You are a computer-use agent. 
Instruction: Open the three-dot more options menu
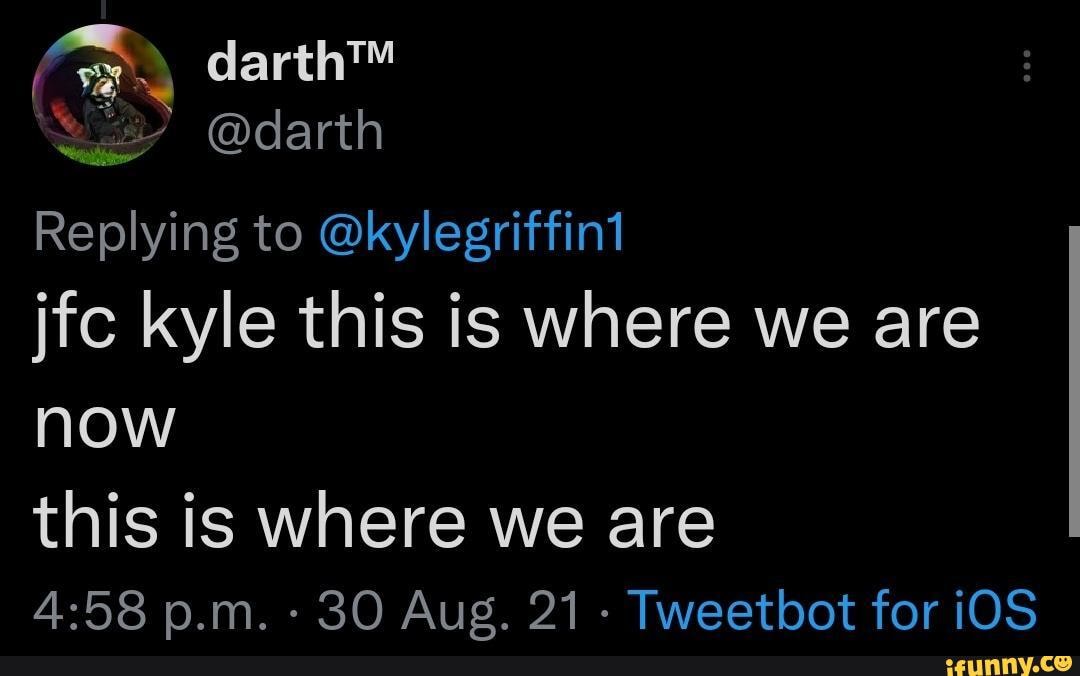pyautogui.click(x=1024, y=68)
